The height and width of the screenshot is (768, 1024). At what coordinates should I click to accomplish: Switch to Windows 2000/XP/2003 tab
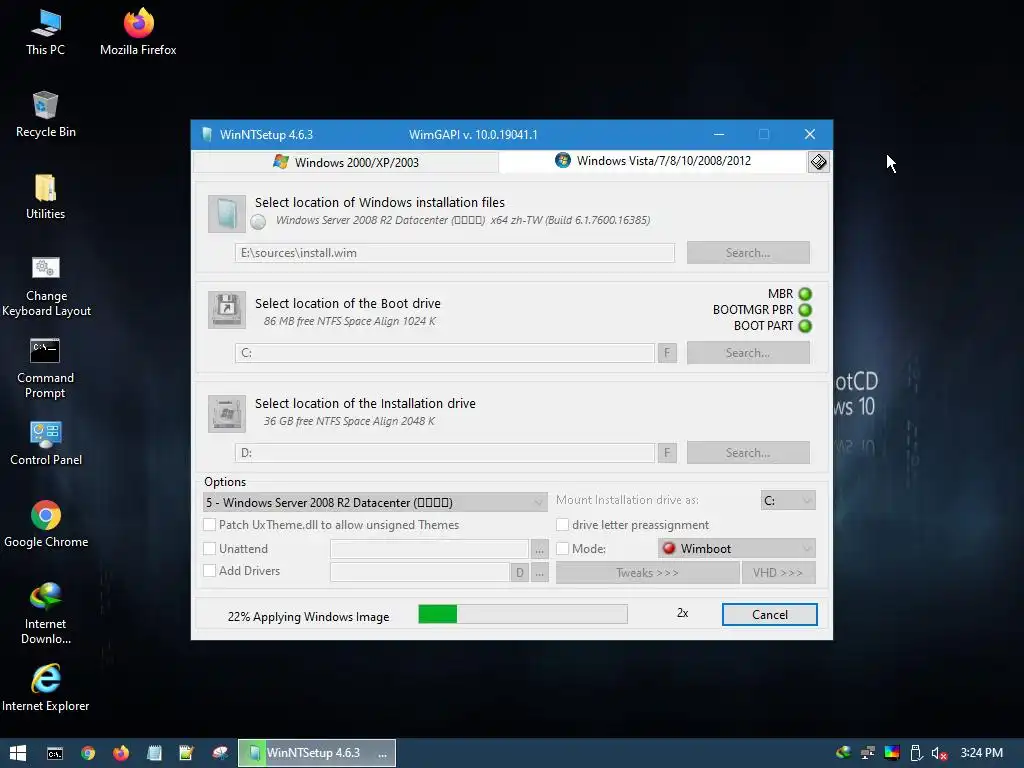[346, 162]
